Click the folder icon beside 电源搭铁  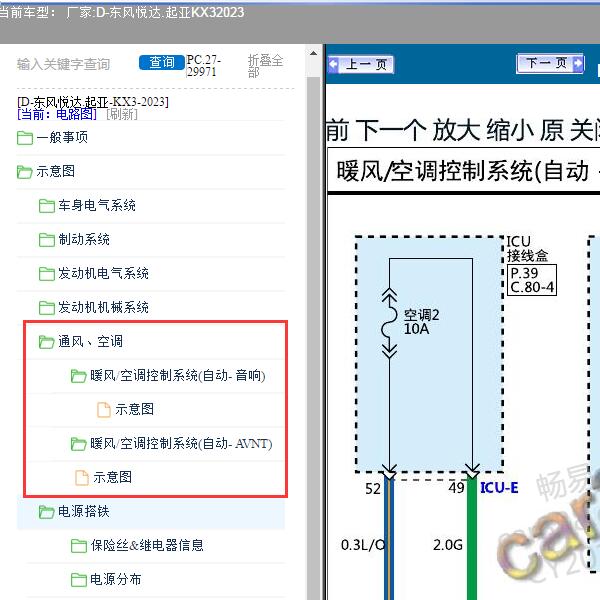[x=46, y=512]
